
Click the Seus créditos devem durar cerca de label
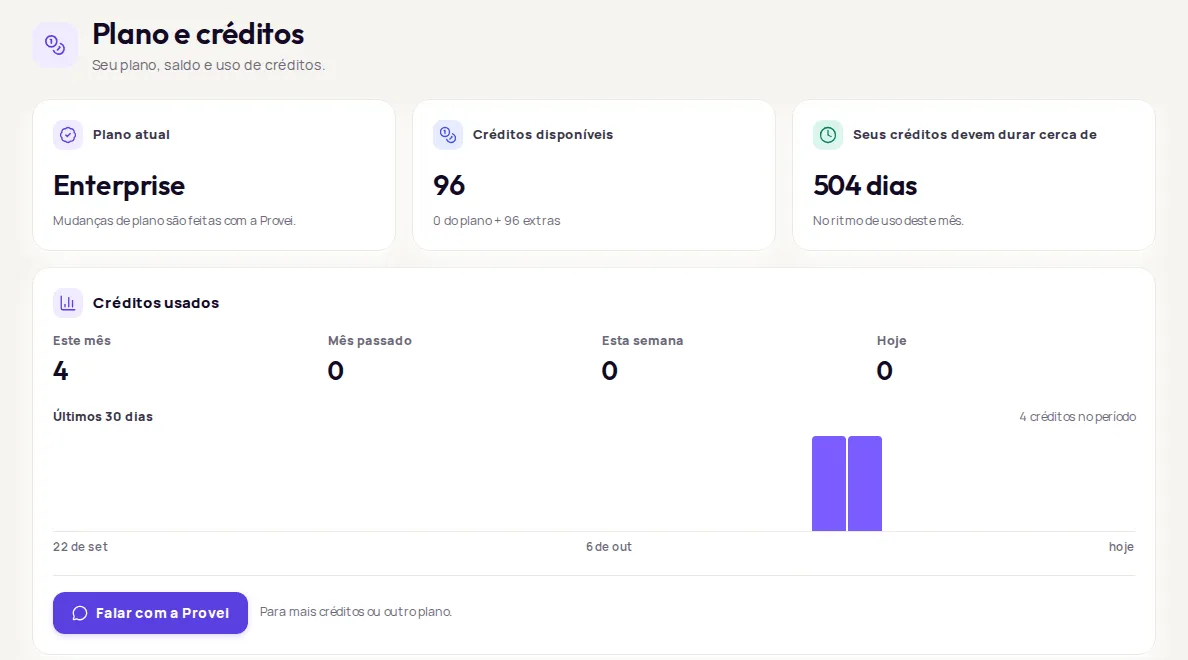pos(974,135)
